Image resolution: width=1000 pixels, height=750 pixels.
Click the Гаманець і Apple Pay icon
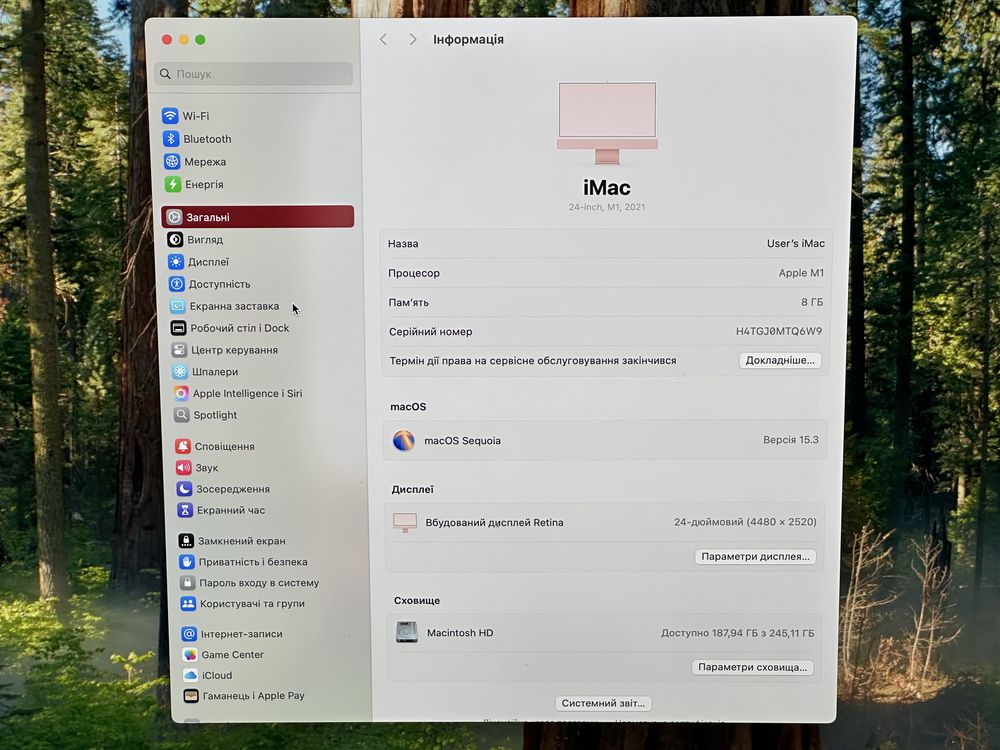(191, 695)
